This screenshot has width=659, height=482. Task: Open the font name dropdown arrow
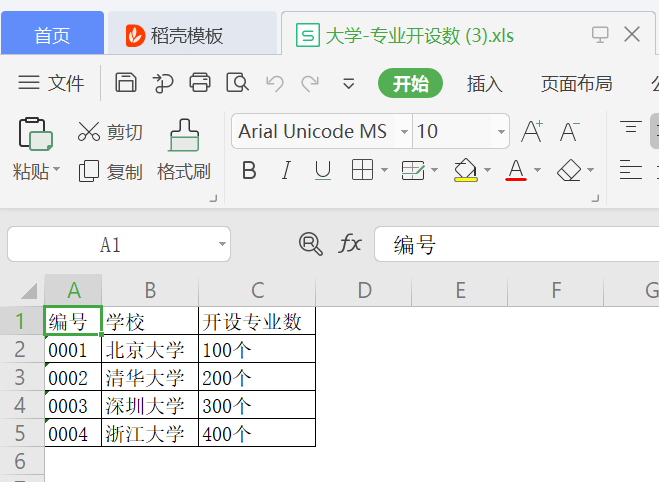404,132
